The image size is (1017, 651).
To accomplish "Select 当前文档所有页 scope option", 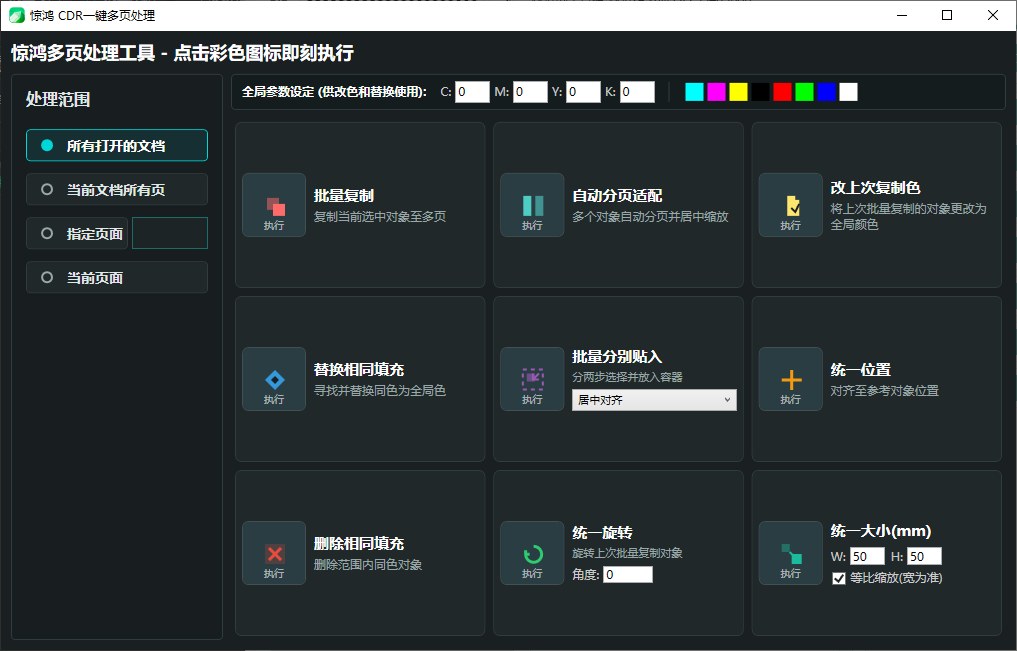I will pyautogui.click(x=117, y=189).
